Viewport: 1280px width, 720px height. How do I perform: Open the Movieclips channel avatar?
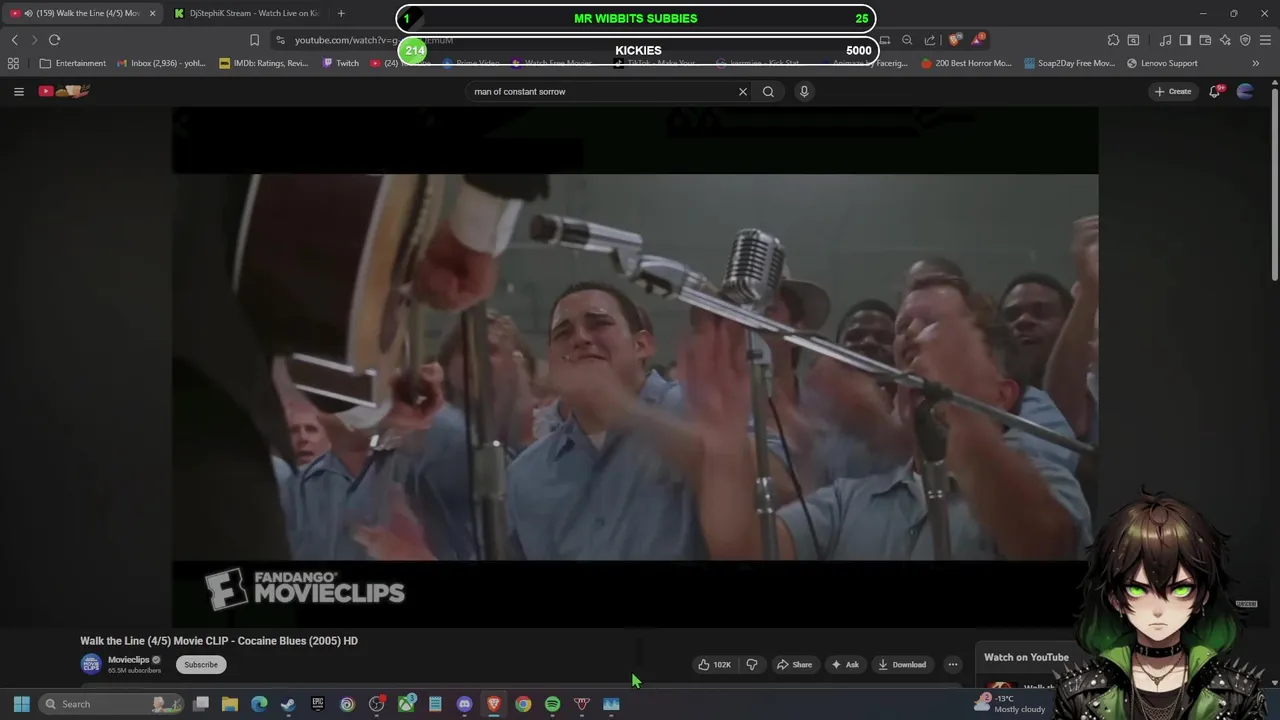coord(91,664)
